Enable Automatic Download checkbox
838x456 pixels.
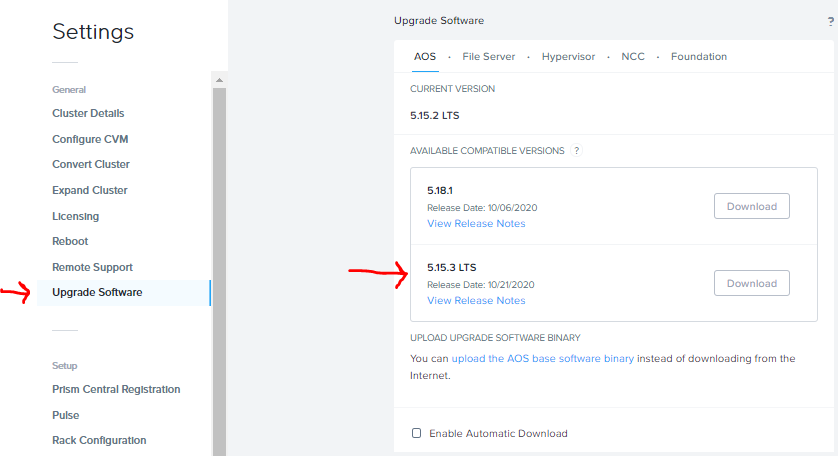coord(416,433)
